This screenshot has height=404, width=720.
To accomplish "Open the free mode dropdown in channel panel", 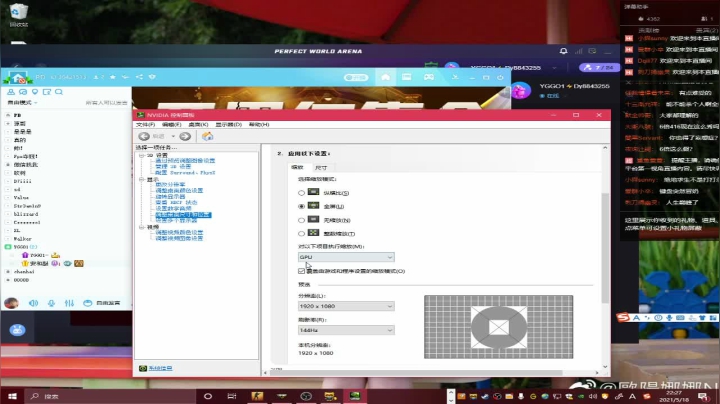I will point(22,102).
